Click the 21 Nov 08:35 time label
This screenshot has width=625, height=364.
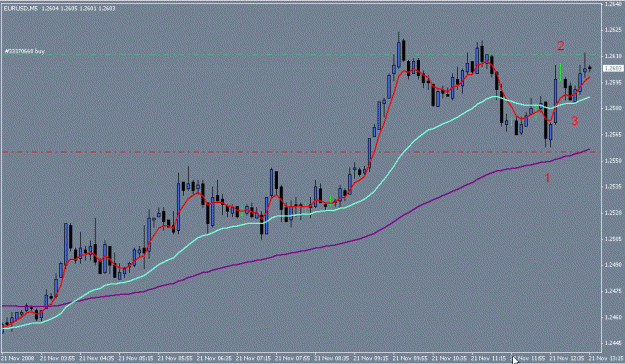pyautogui.click(x=332, y=358)
